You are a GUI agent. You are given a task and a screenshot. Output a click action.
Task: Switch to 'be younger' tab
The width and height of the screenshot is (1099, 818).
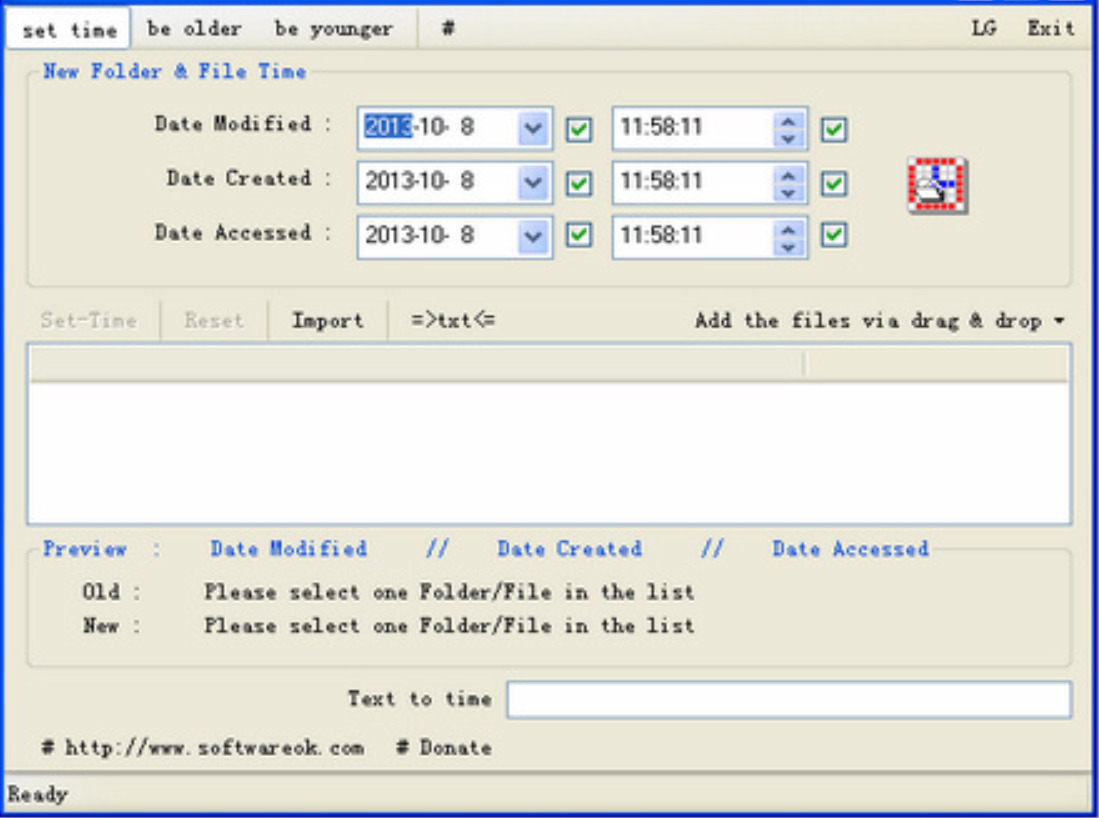click(334, 29)
